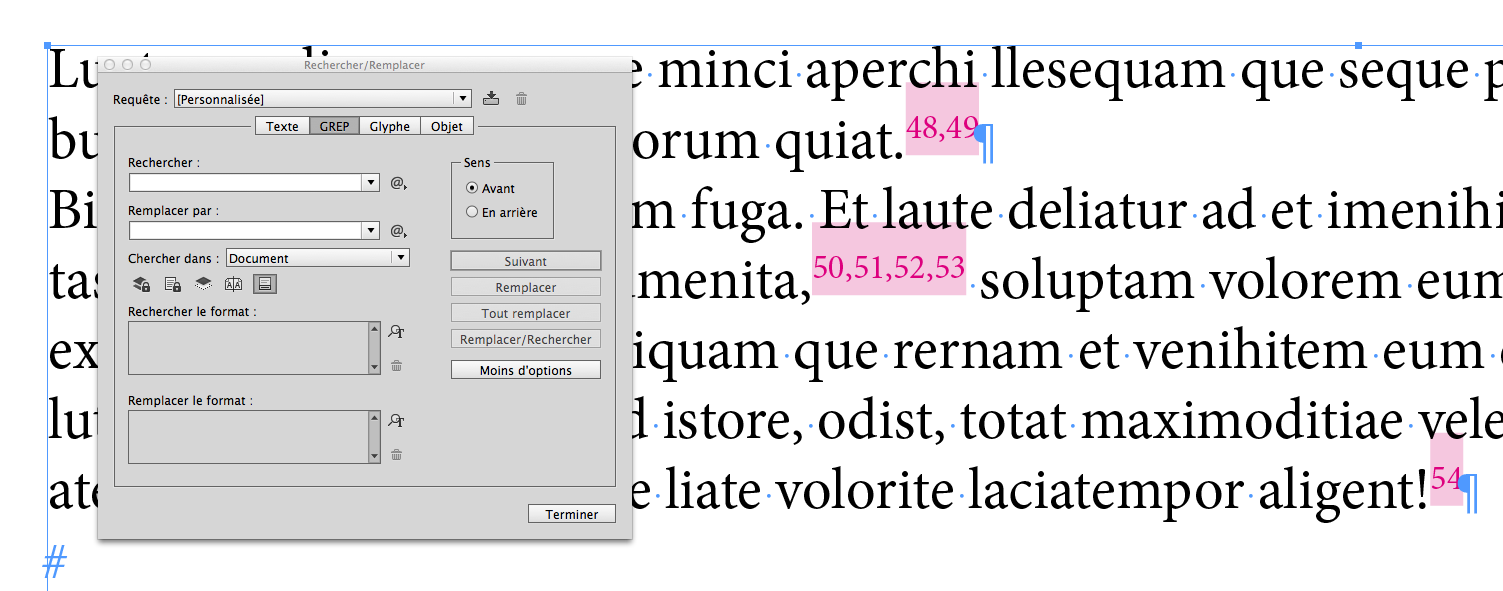1503x591 pixels.
Task: Focus the Remplacer par text field
Action: pyautogui.click(x=246, y=231)
